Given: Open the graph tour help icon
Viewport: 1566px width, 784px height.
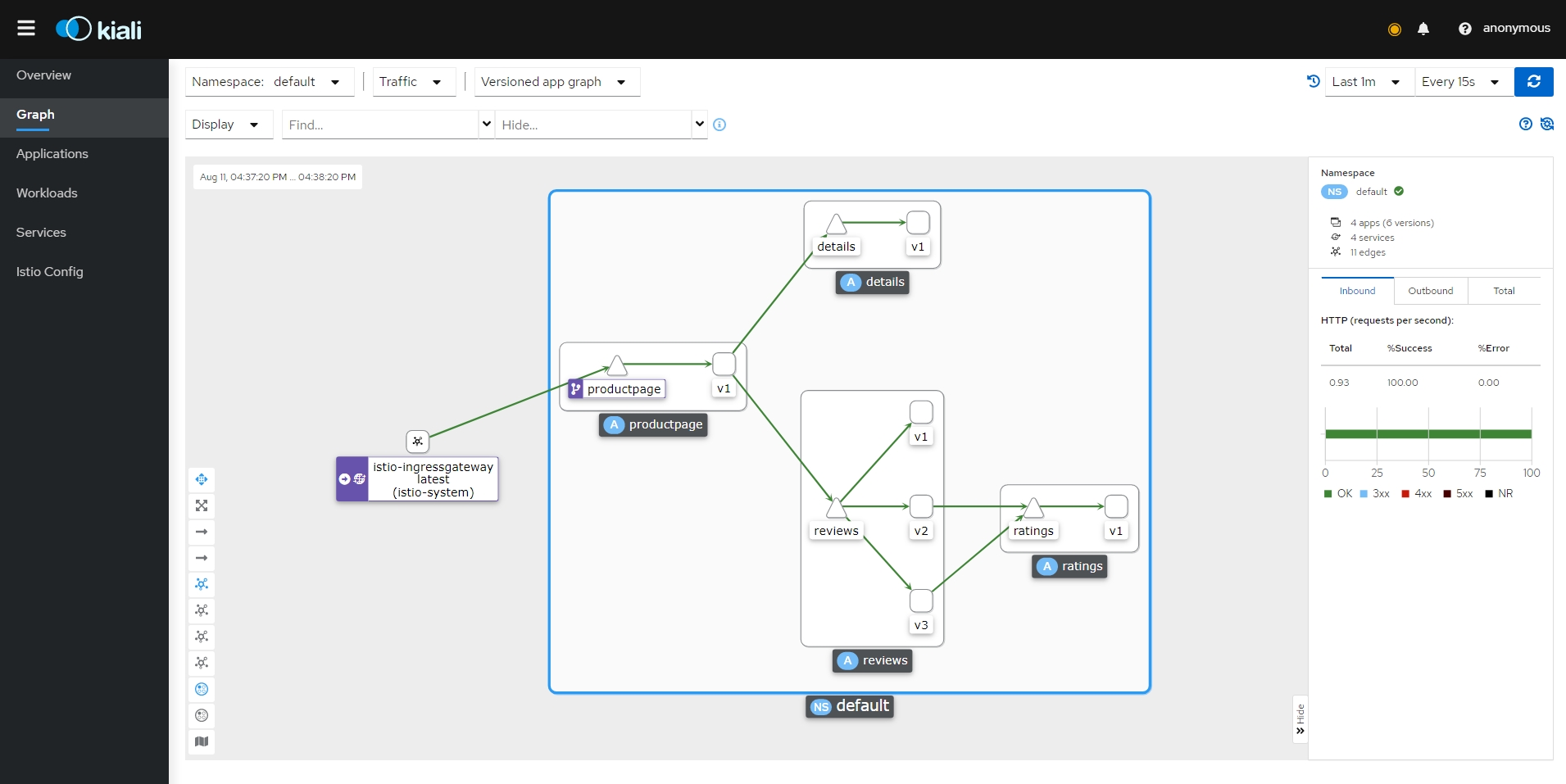Looking at the screenshot, I should 1525,124.
